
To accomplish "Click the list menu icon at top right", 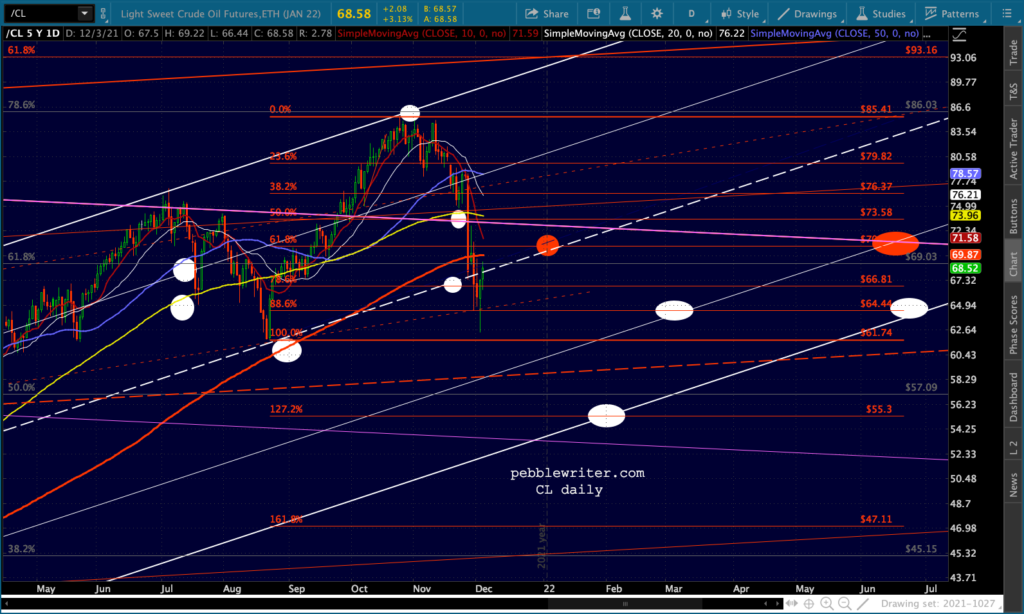I will tap(1007, 13).
